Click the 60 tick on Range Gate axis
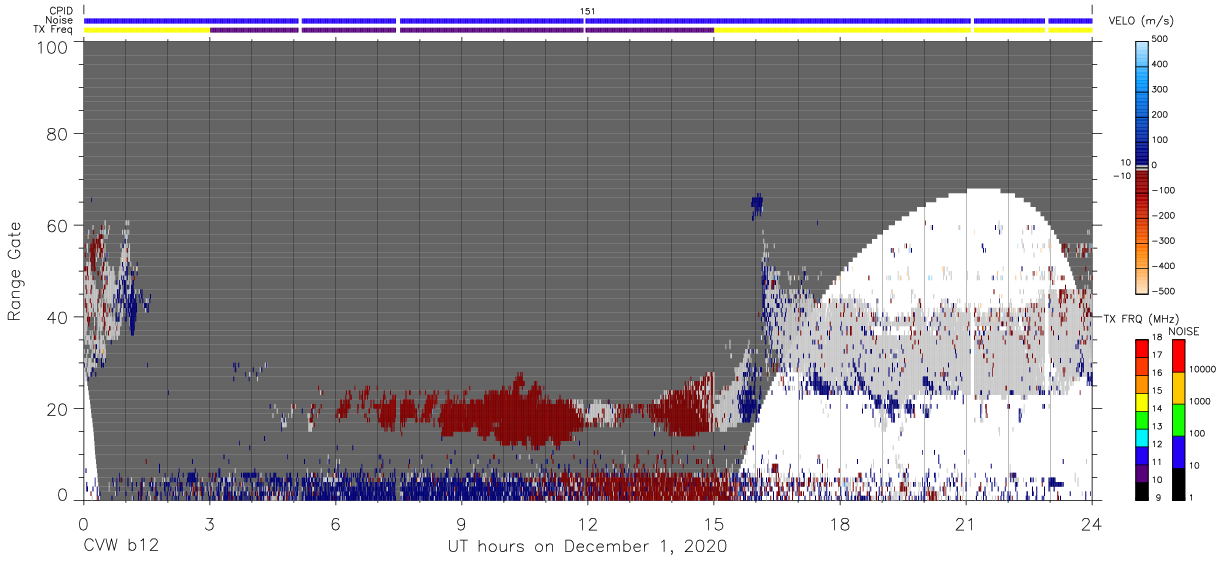Viewport: 1228px width, 567px height. click(x=58, y=225)
